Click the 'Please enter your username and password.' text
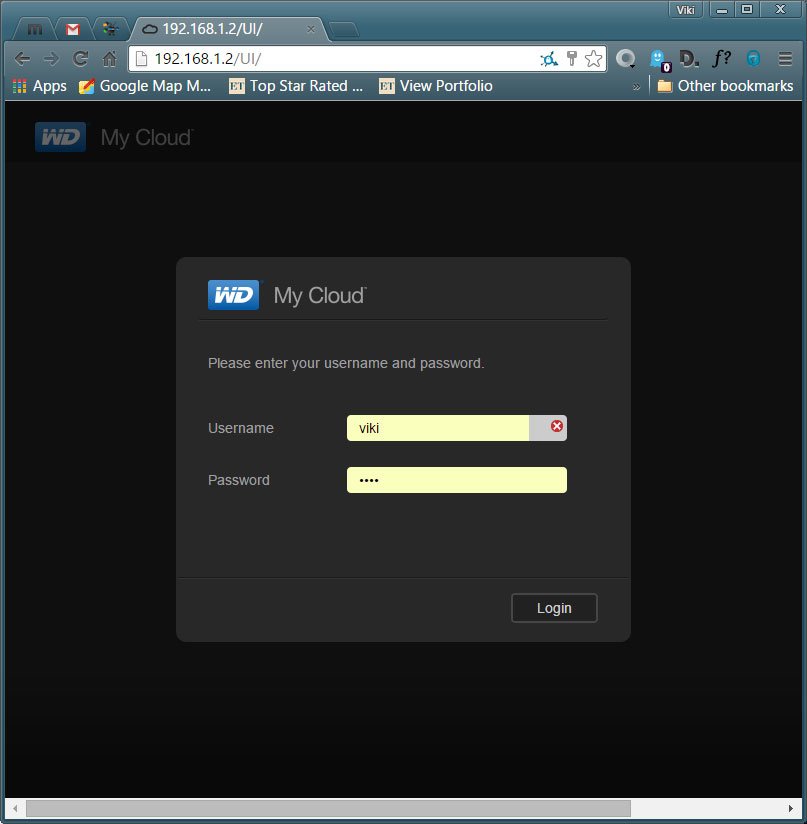Screen dimensions: 807x824 (346, 363)
